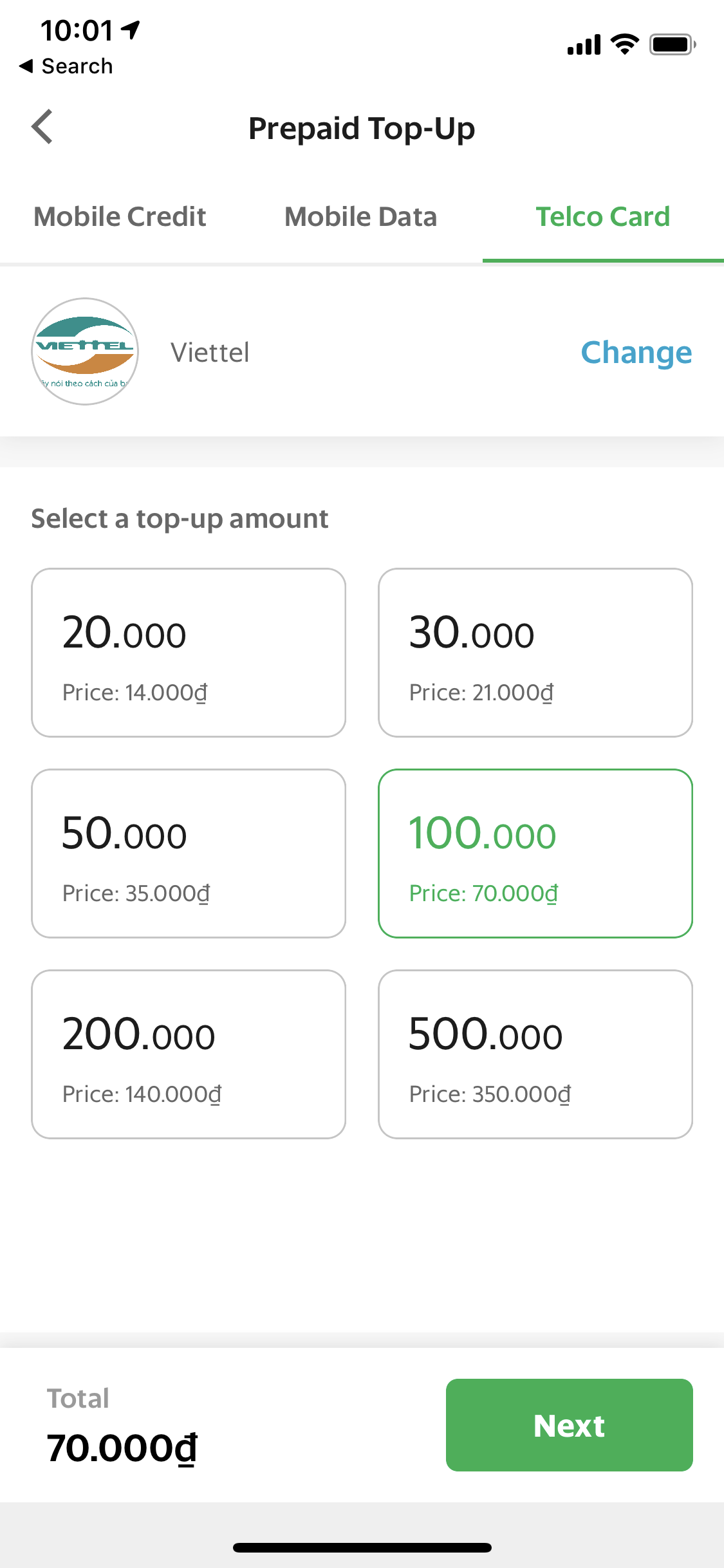This screenshot has width=724, height=1568.
Task: Select the Telco Card tab
Action: pyautogui.click(x=603, y=217)
